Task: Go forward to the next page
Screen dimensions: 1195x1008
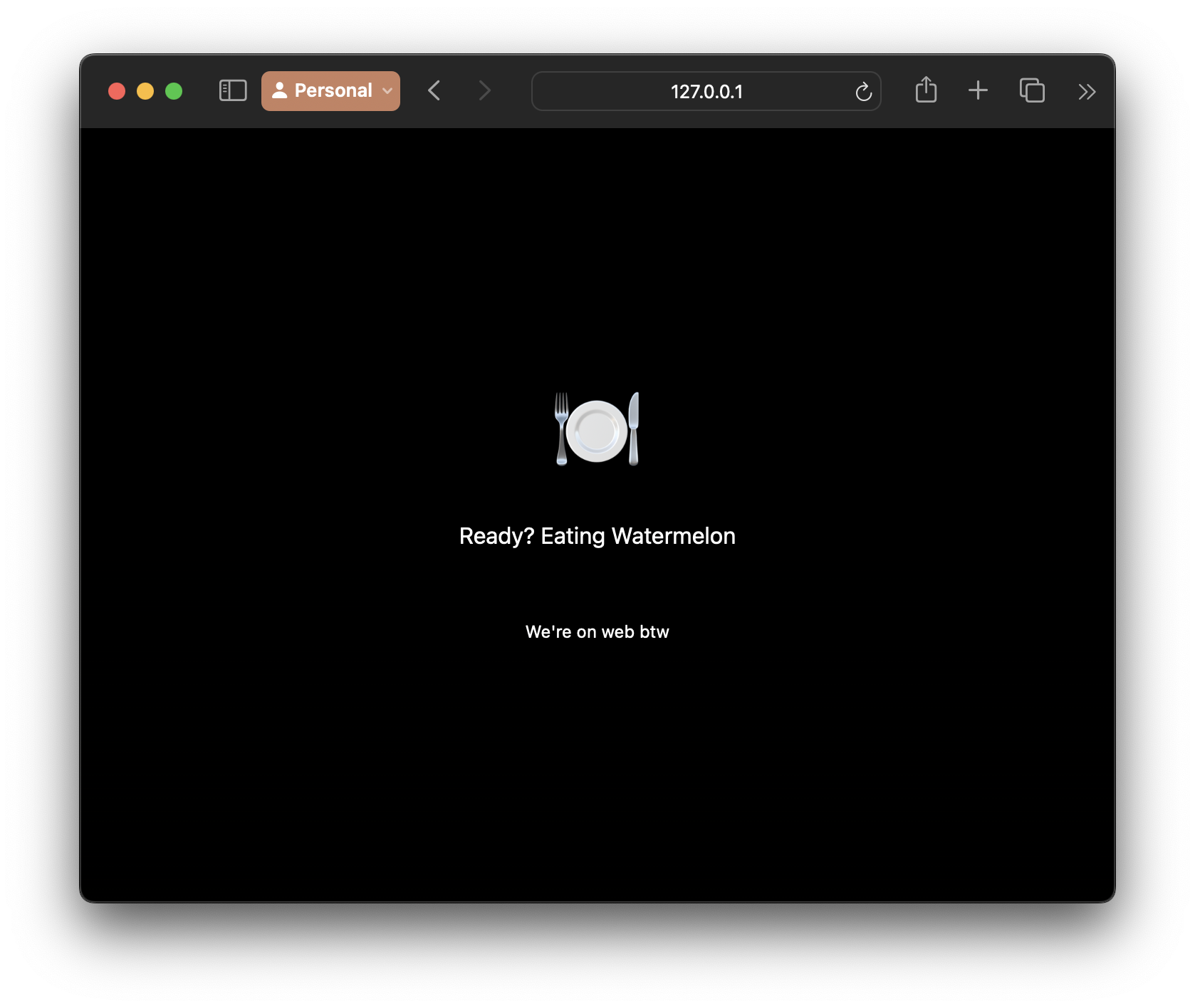Action: pyautogui.click(x=485, y=91)
